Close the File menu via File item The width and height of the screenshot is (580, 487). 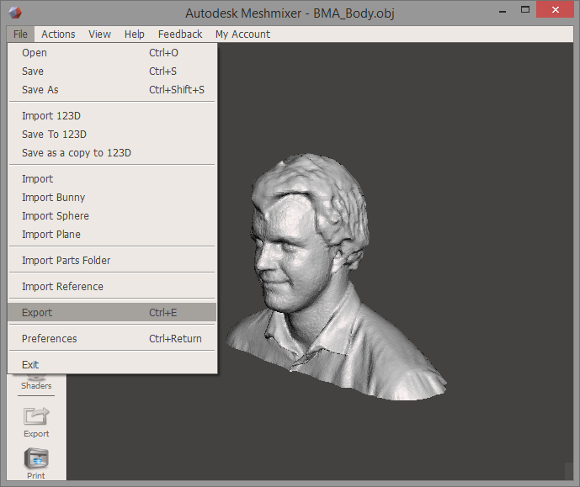(x=20, y=34)
